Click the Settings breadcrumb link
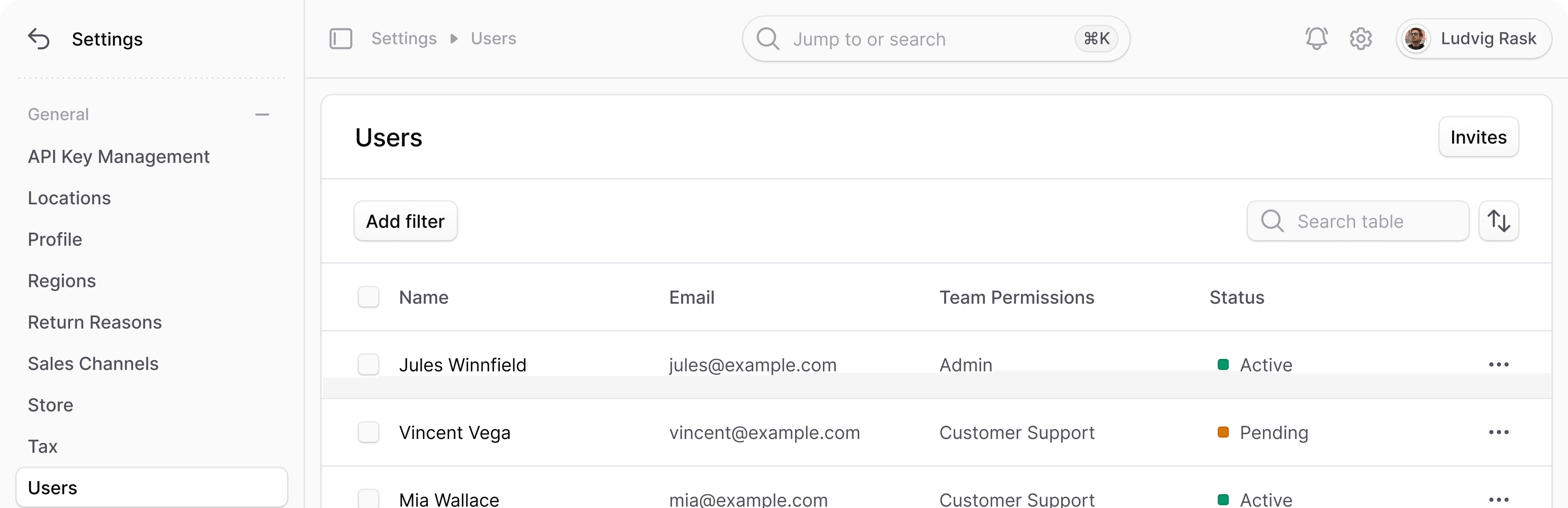 pos(404,38)
